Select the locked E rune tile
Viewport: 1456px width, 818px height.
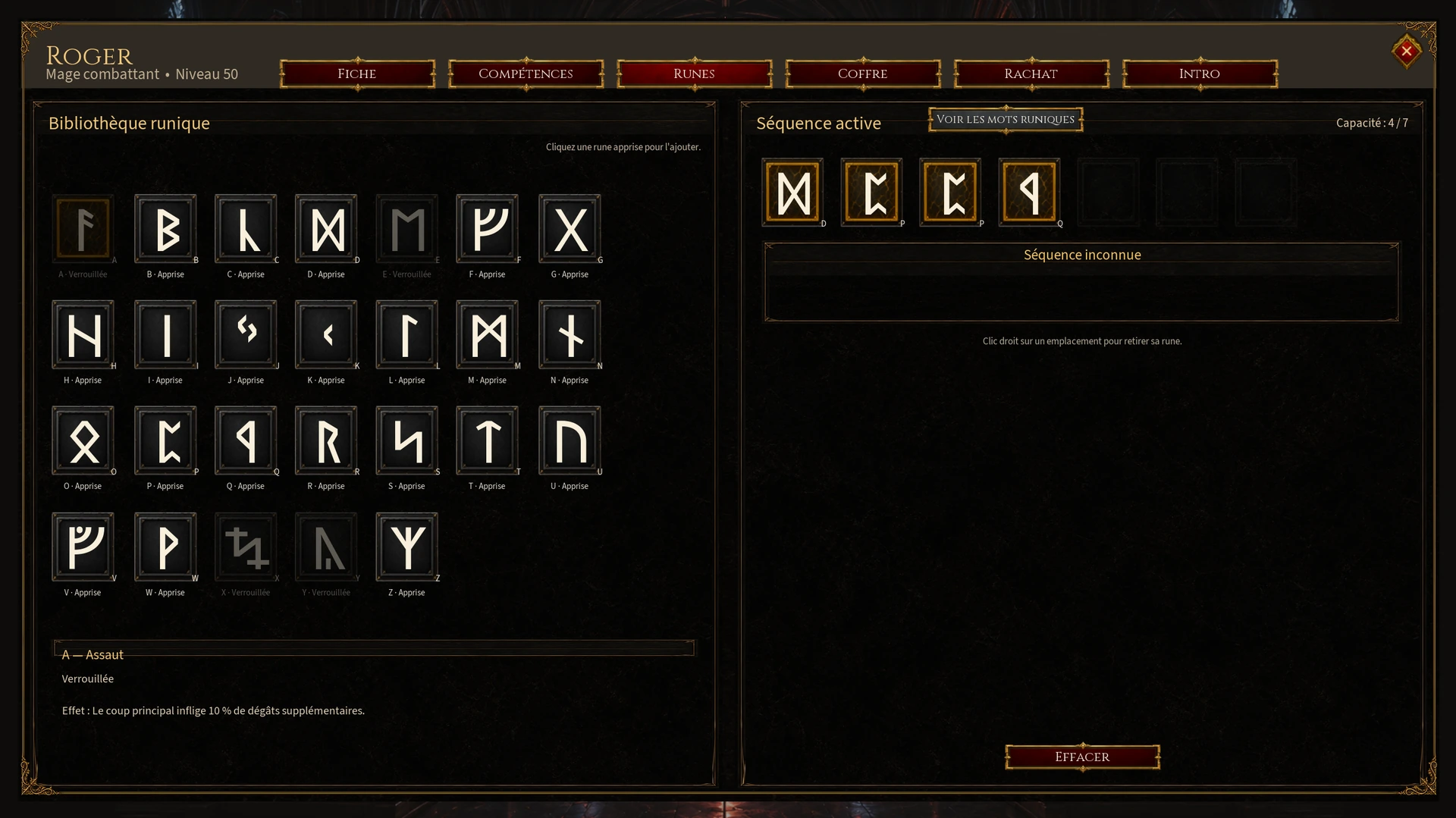tap(406, 228)
